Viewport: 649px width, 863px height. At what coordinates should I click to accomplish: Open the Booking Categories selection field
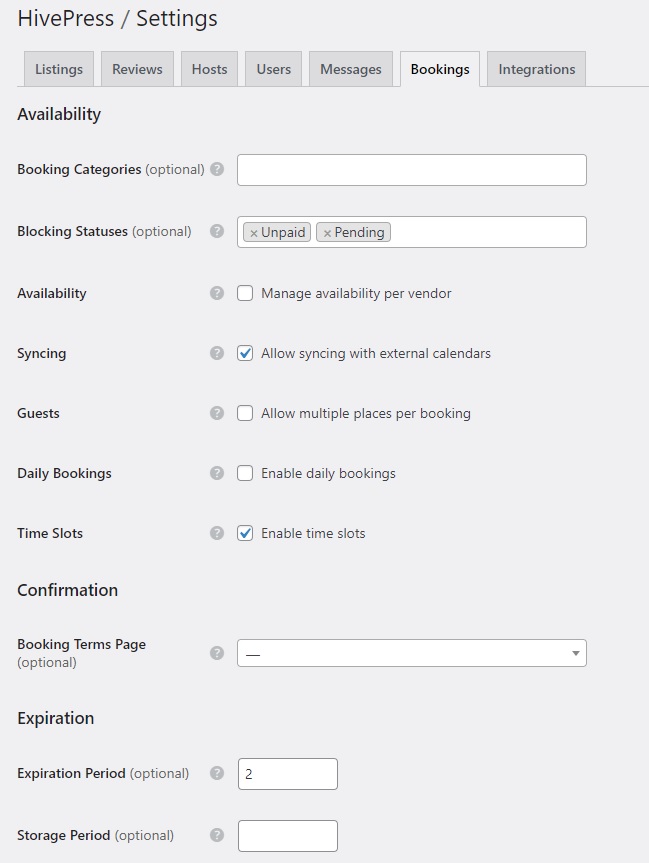pyautogui.click(x=411, y=170)
